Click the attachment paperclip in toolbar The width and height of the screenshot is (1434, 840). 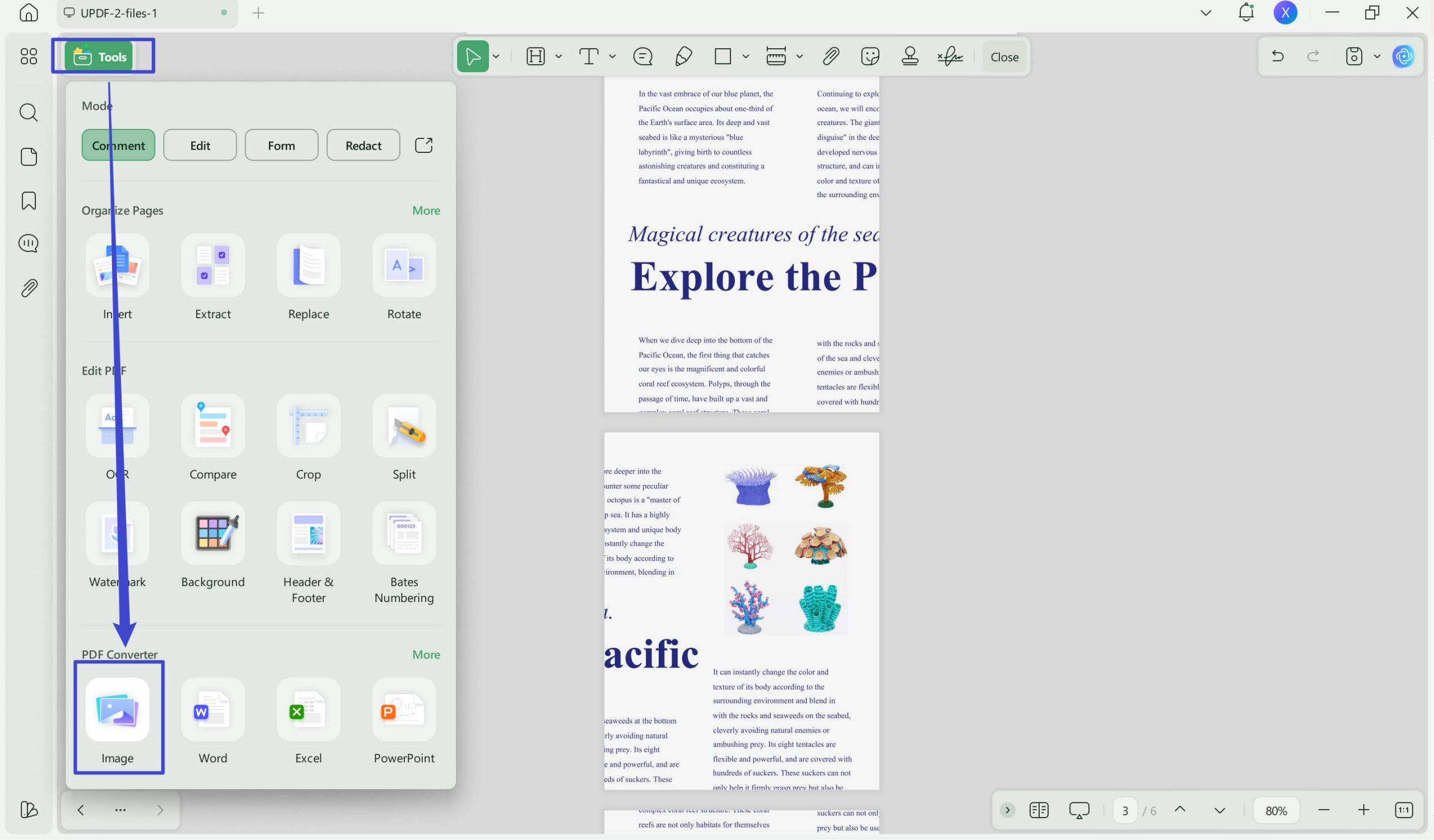[831, 57]
